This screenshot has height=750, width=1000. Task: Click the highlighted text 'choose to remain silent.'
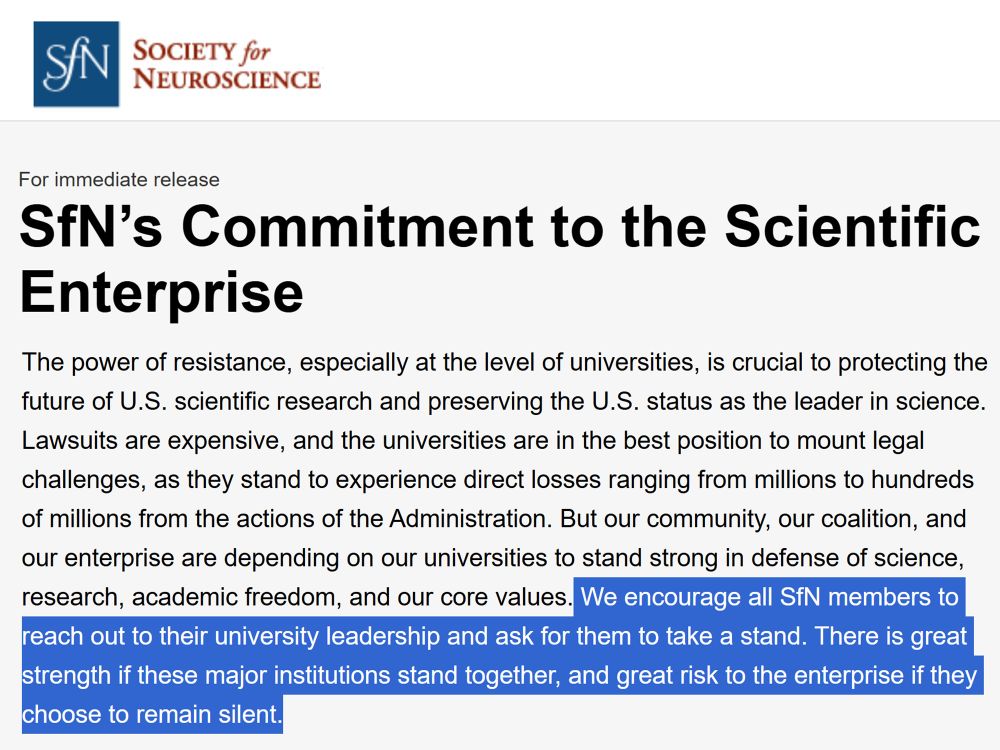pyautogui.click(x=152, y=714)
